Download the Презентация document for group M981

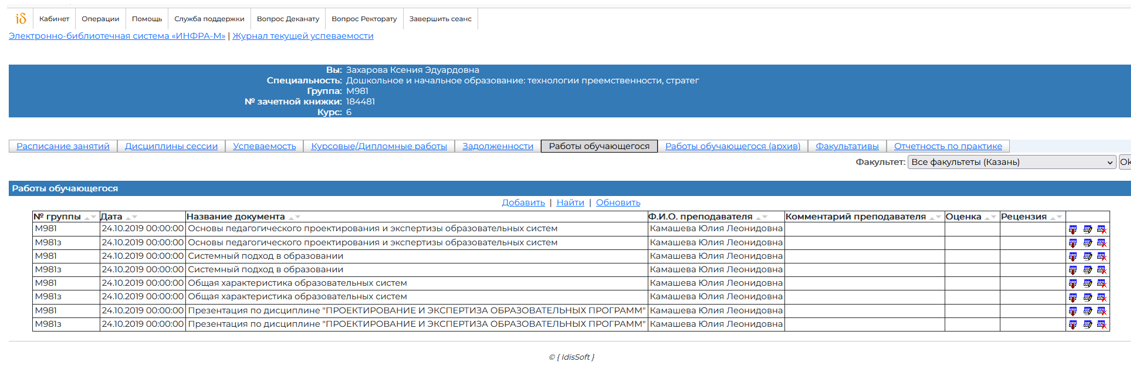[x=1073, y=311]
